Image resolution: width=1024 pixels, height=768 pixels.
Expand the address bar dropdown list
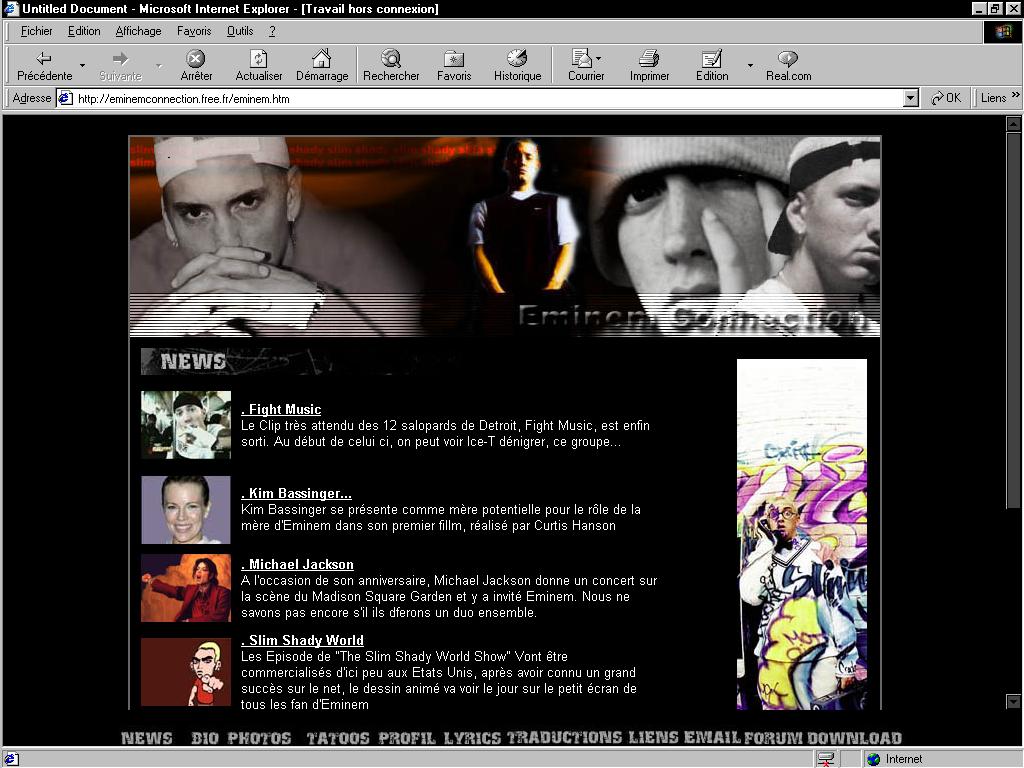(911, 99)
